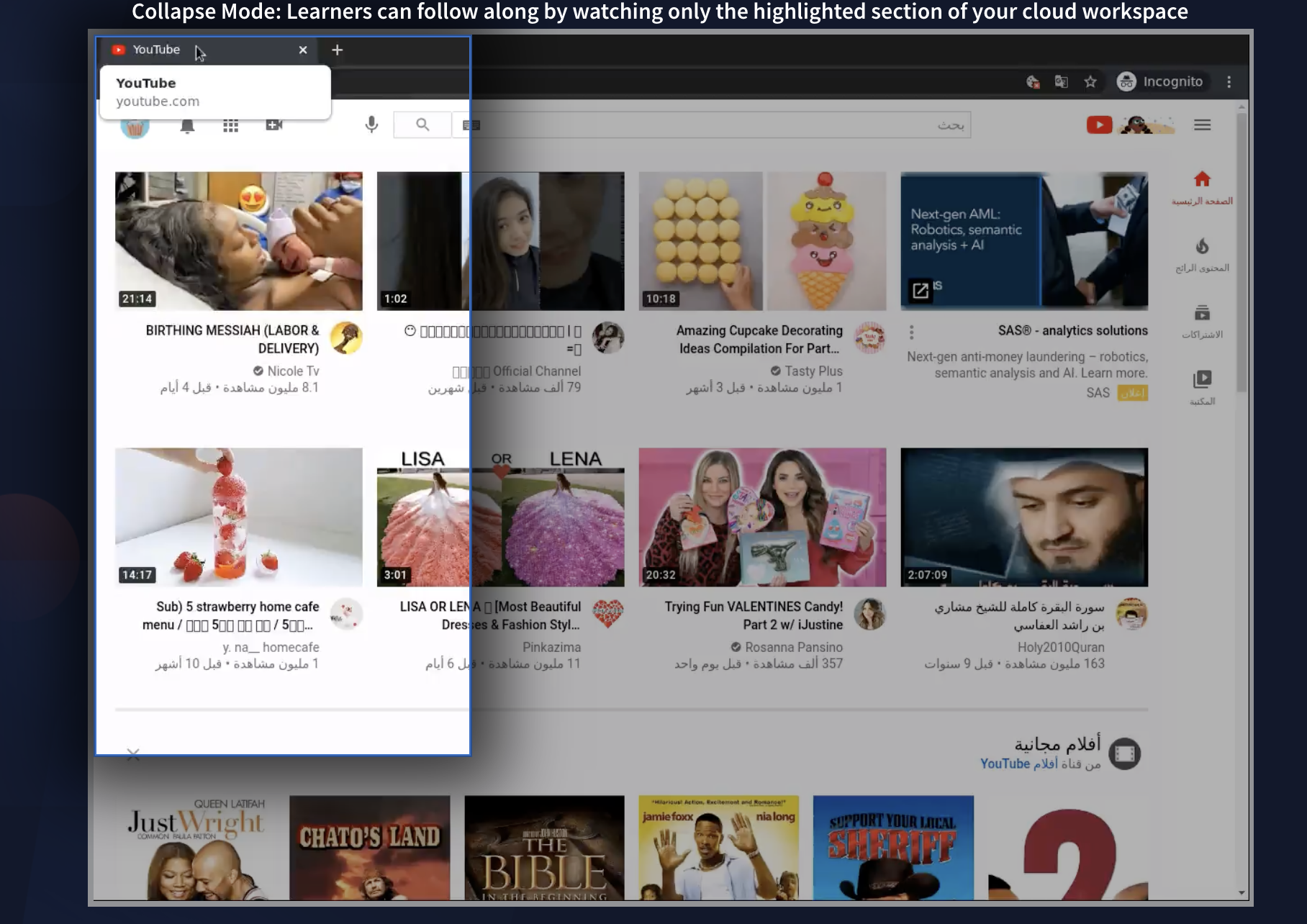
Task: Play the LISA OR LENA dresses thumbnail
Action: pyautogui.click(x=501, y=517)
